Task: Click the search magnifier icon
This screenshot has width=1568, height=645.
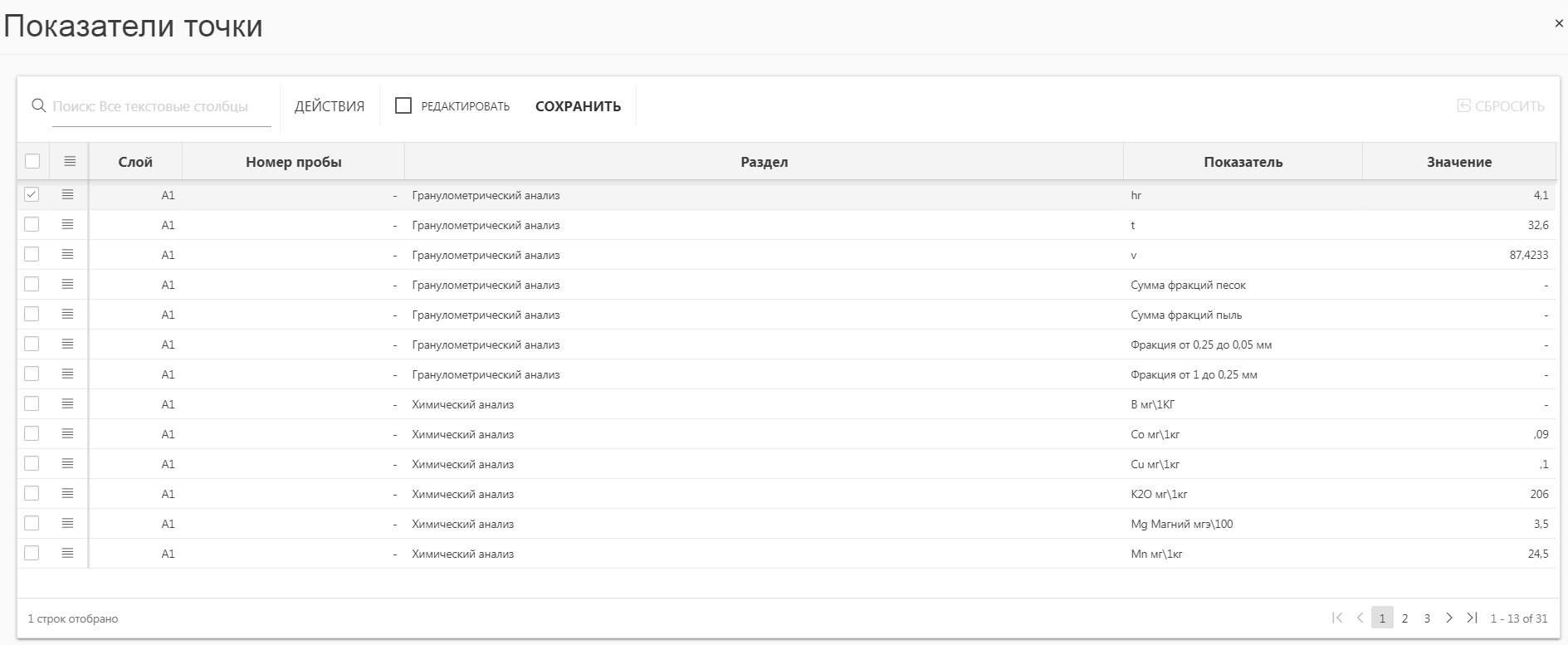Action: coord(38,106)
